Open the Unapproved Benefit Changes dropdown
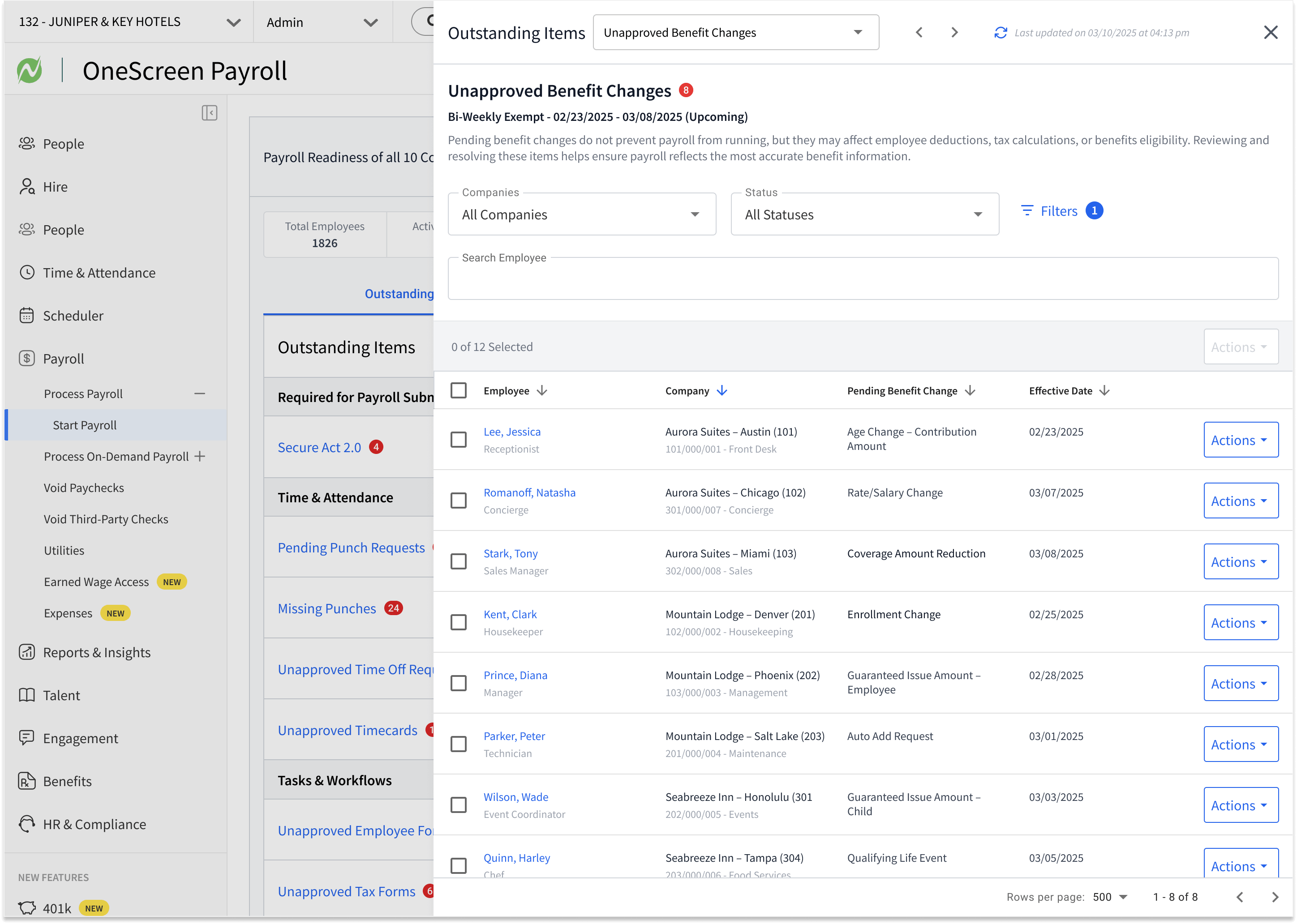The width and height of the screenshot is (1297, 924). (735, 32)
